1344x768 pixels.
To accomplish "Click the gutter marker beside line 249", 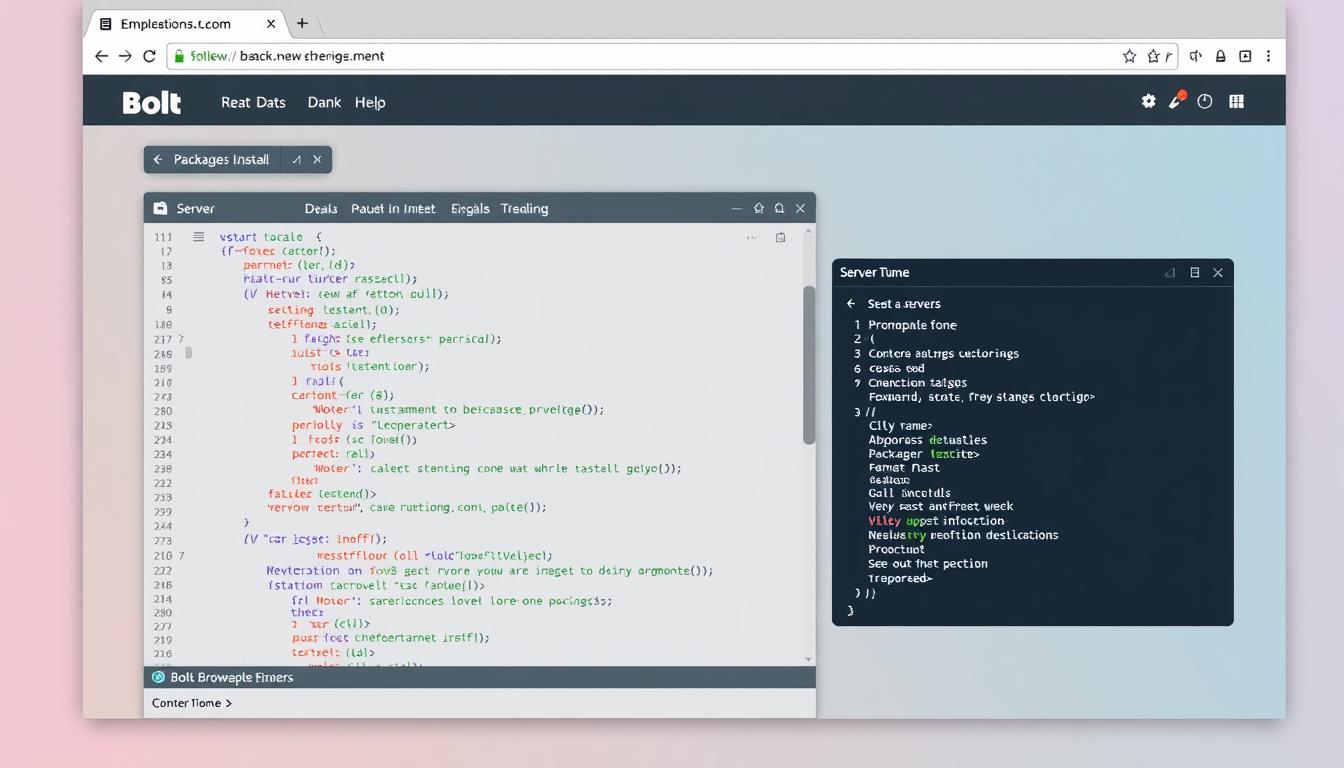I will click(189, 353).
